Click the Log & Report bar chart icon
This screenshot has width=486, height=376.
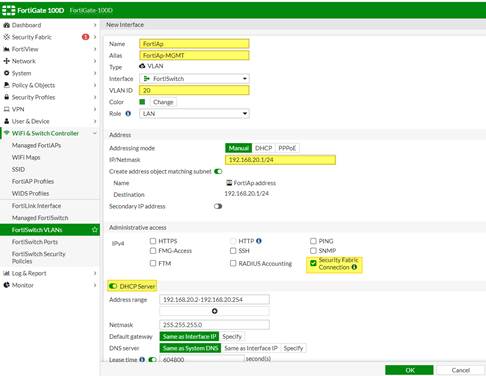point(6,273)
